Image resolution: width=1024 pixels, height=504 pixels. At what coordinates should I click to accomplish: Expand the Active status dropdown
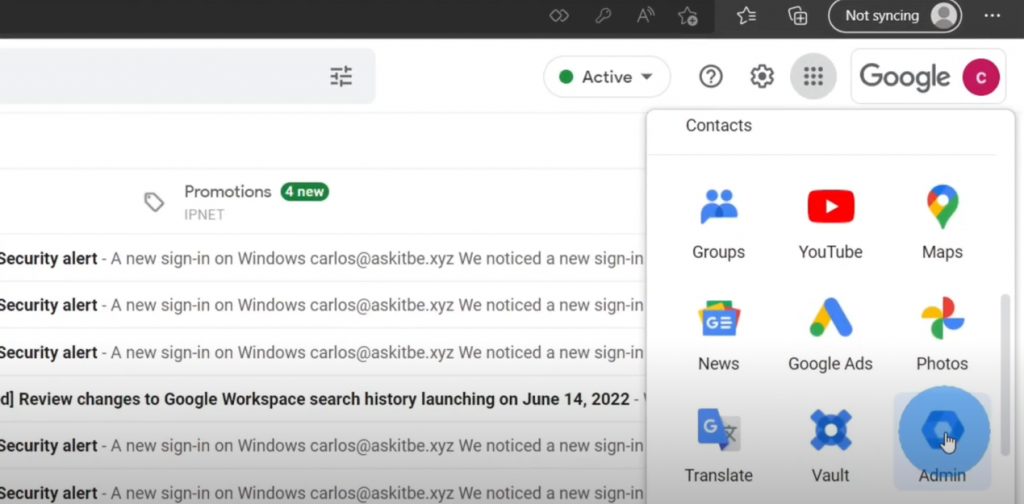coord(607,77)
